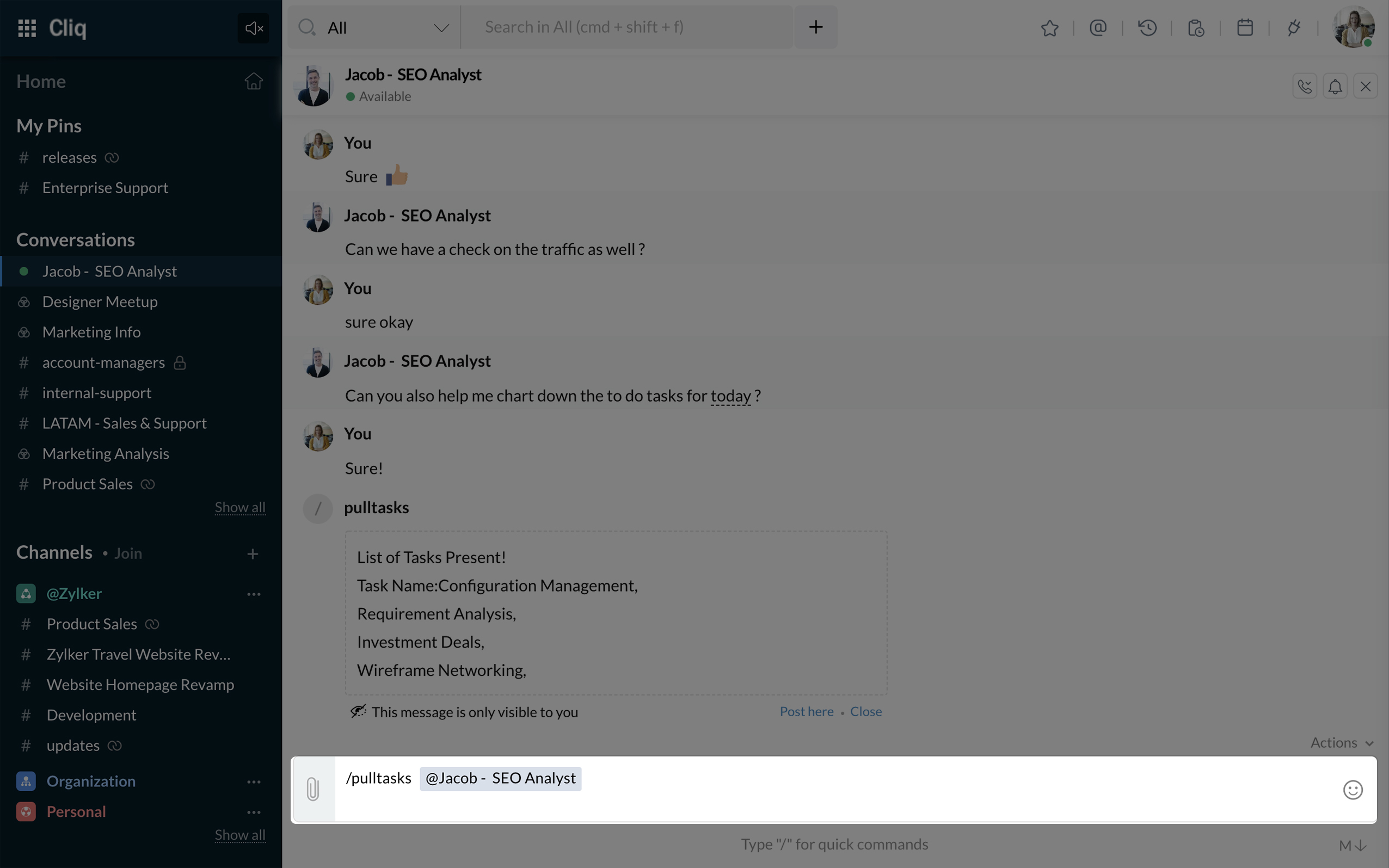Open mentions @ icon in top bar

[x=1098, y=28]
